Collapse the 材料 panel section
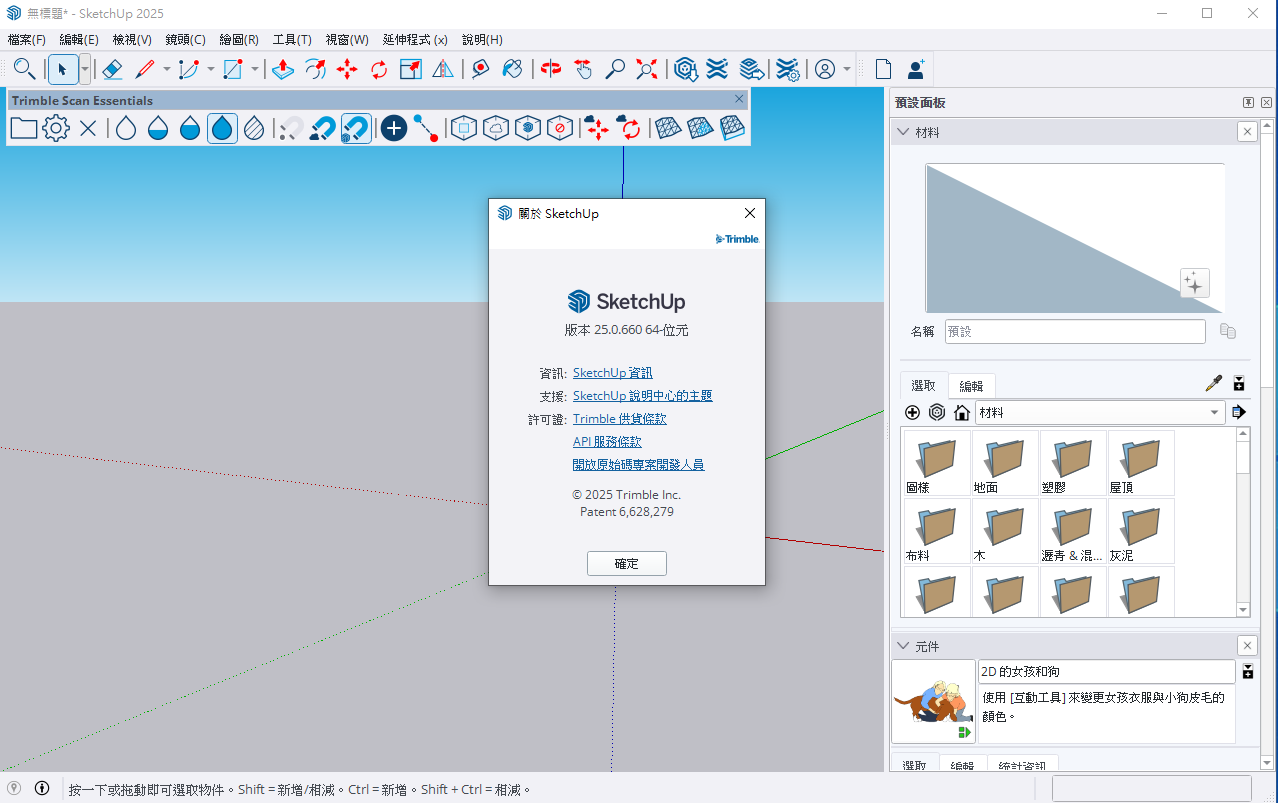This screenshot has height=803, width=1278. (x=904, y=132)
